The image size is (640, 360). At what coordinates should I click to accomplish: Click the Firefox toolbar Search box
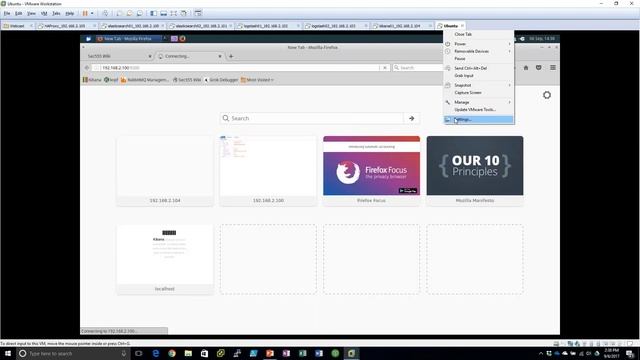click(x=417, y=68)
